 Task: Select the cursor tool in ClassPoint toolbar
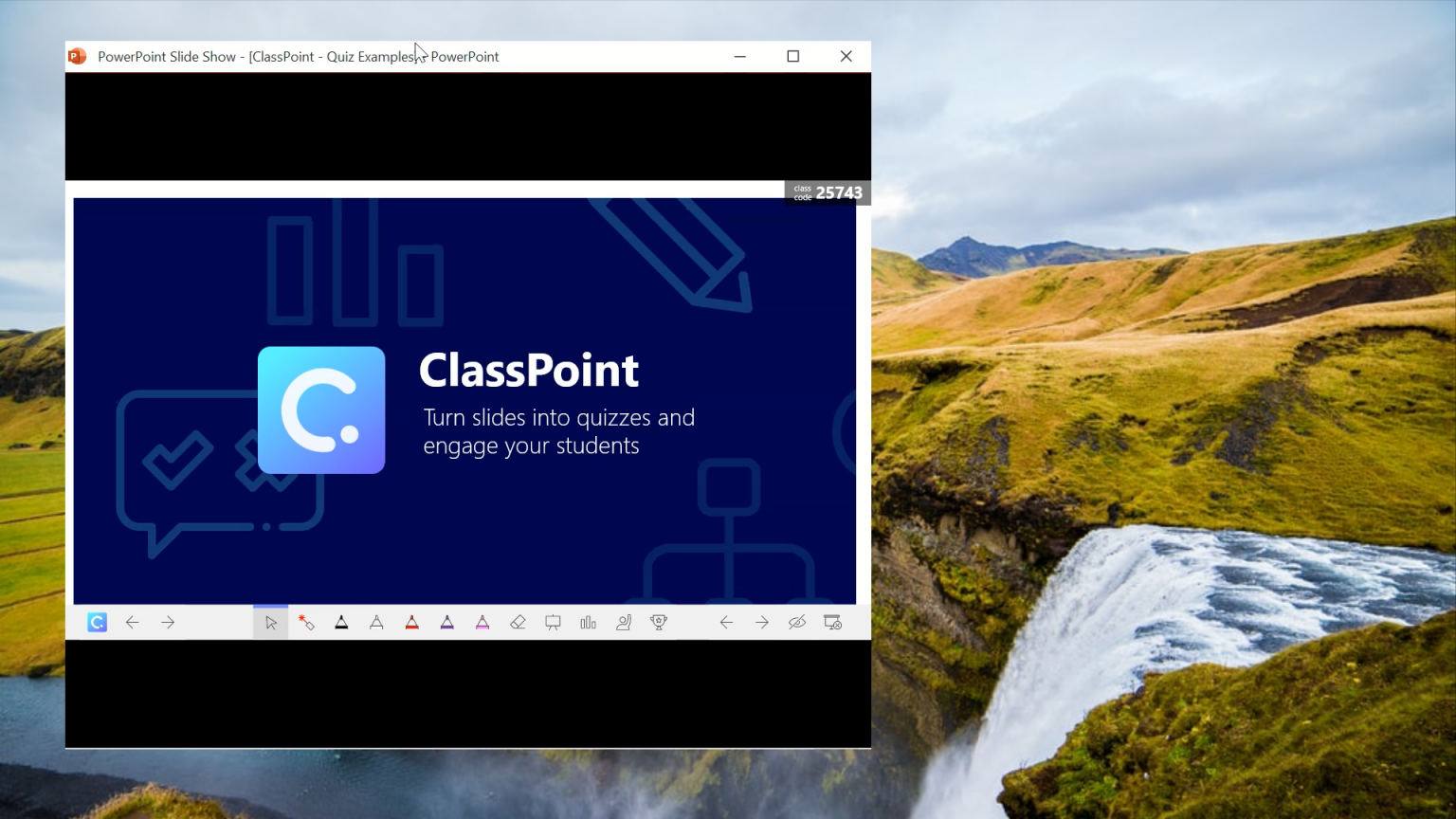coord(270,622)
